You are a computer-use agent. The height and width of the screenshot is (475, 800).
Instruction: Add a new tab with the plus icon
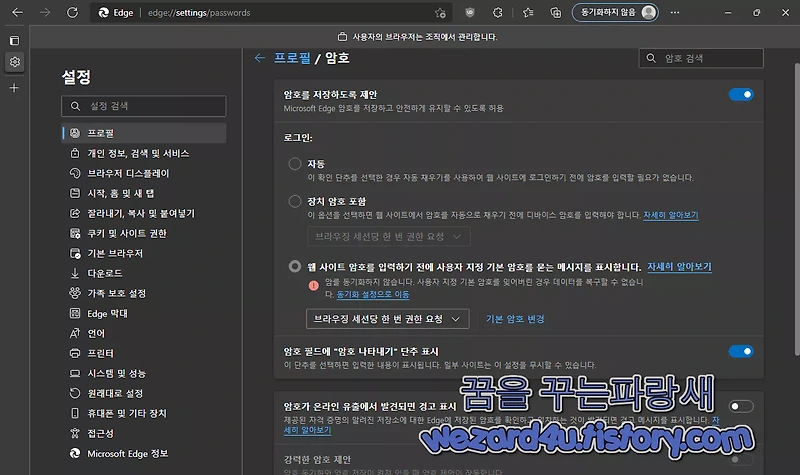point(14,88)
